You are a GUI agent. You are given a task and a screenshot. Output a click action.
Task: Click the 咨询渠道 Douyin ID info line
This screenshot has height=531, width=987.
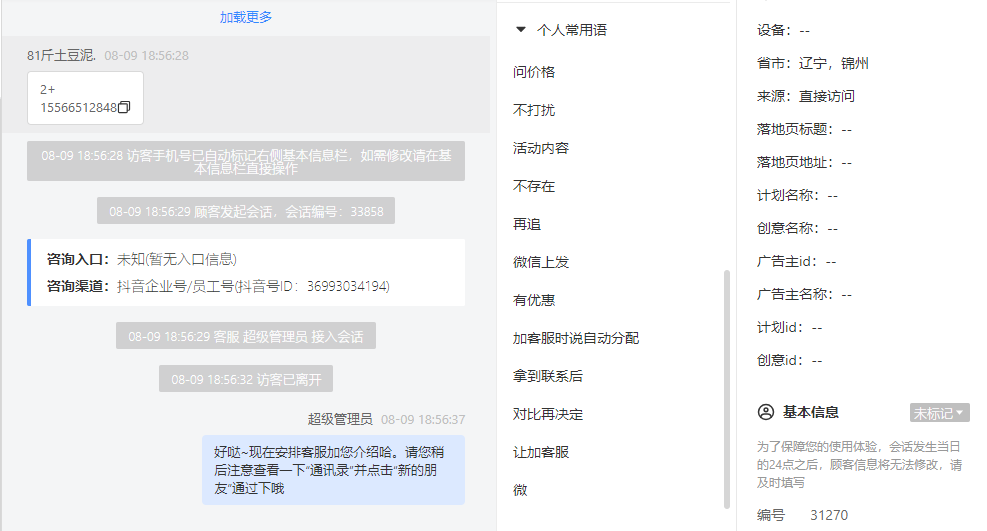218,286
